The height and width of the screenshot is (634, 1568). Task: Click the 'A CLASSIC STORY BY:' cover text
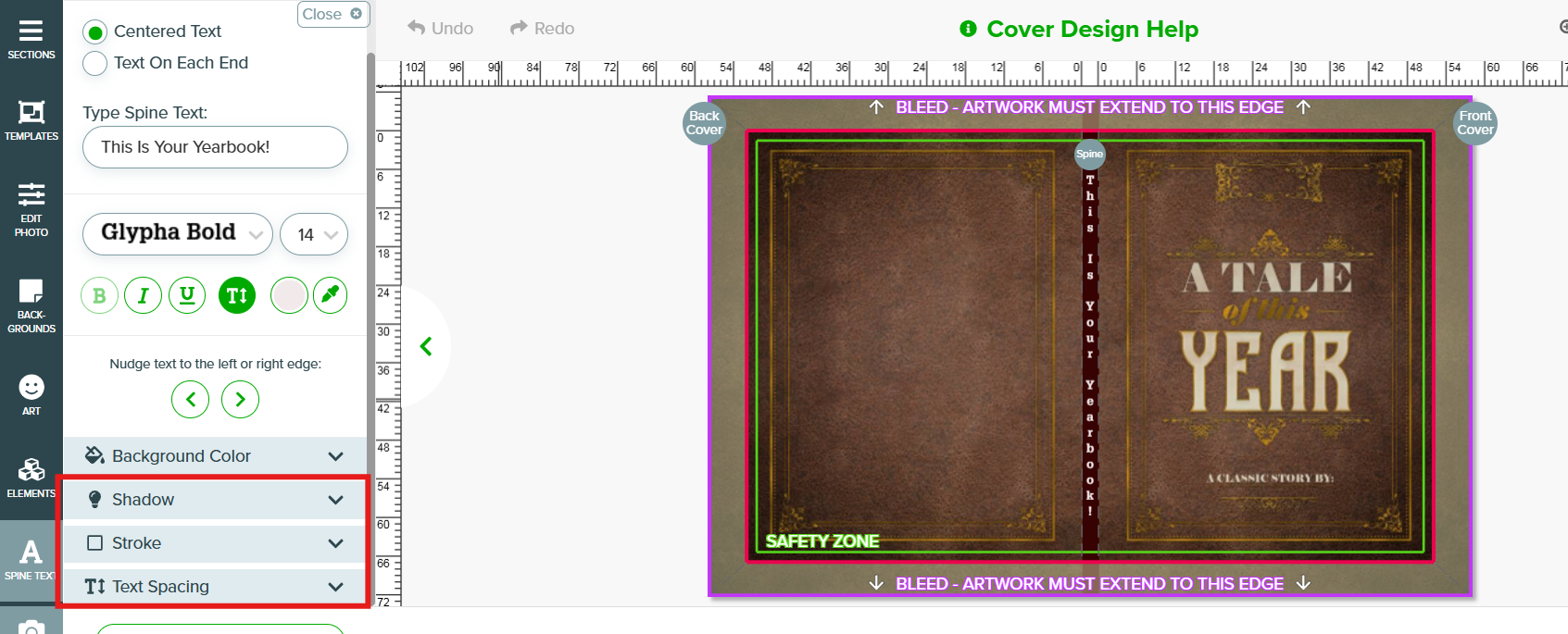pos(1270,479)
